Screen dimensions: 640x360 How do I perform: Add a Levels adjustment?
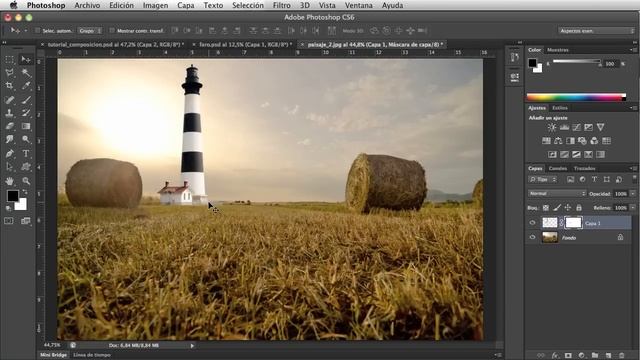point(564,127)
